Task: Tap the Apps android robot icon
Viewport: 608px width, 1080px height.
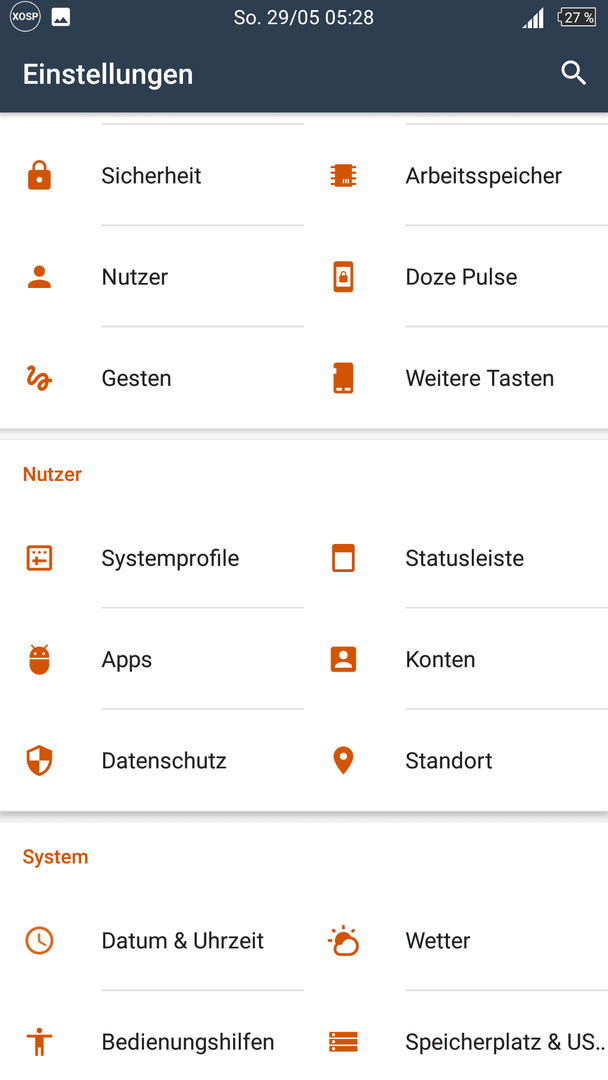Action: click(x=39, y=659)
